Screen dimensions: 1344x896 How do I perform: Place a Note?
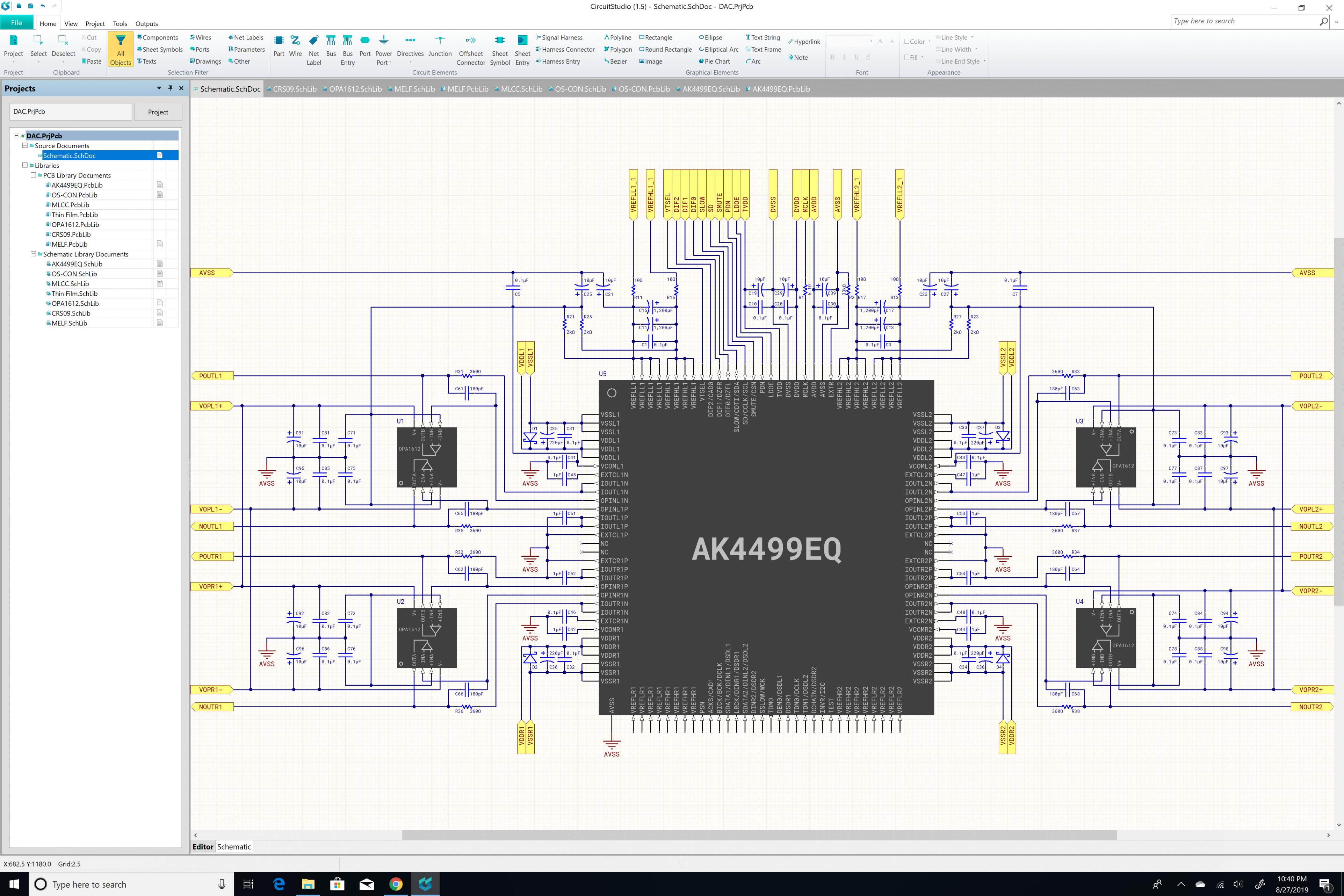coord(798,57)
